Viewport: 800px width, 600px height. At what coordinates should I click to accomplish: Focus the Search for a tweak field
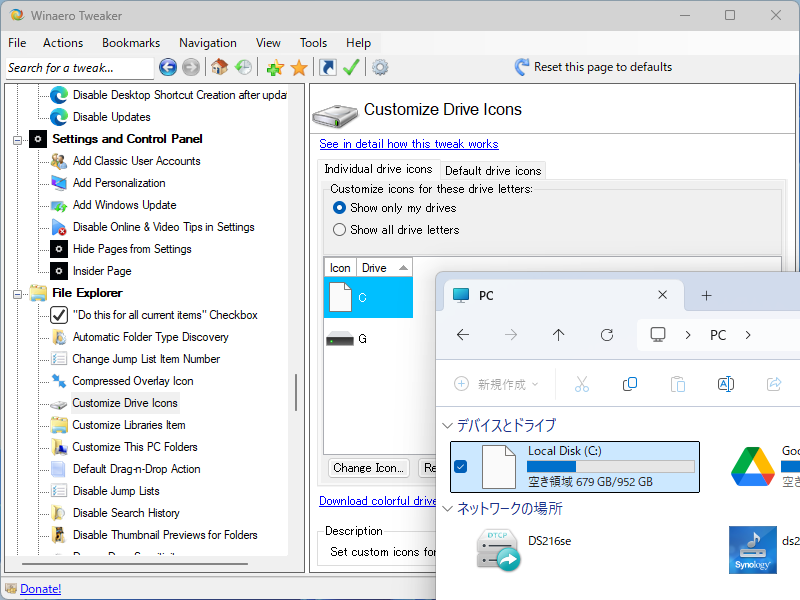coord(80,68)
